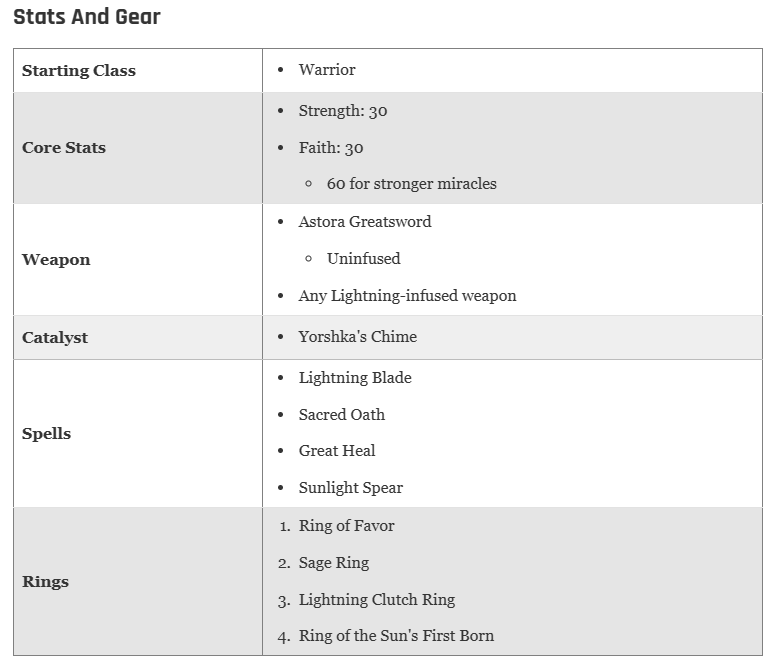Select the 60 for stronger miracles note
Viewport: 776px width, 661px height.
click(x=411, y=184)
